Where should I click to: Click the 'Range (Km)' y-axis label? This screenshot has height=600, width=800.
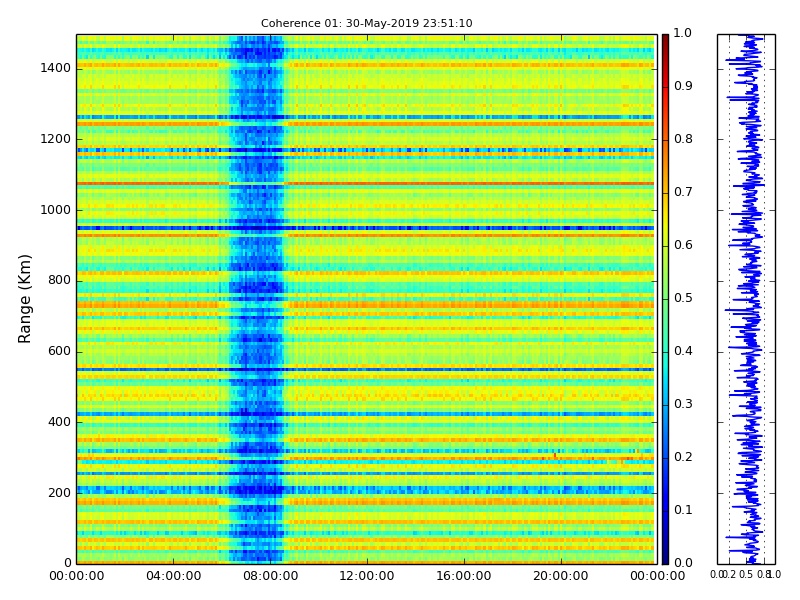tap(24, 299)
